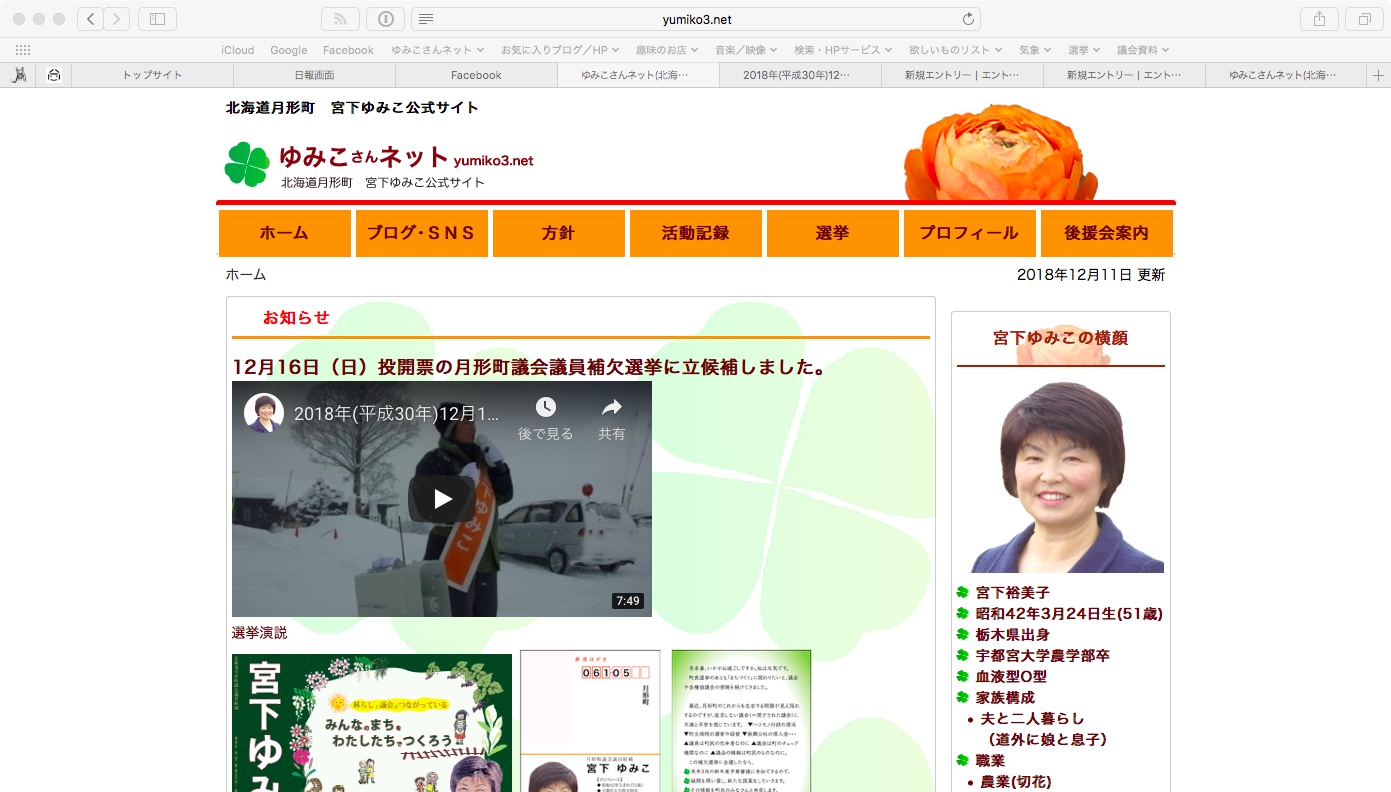
Task: Switch to the Facebook tab
Action: [476, 75]
